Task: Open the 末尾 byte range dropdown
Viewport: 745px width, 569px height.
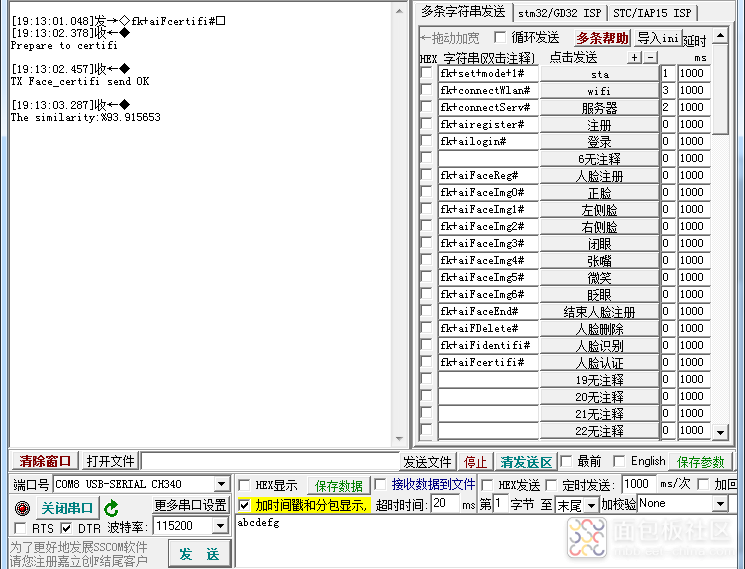Action: [591, 505]
